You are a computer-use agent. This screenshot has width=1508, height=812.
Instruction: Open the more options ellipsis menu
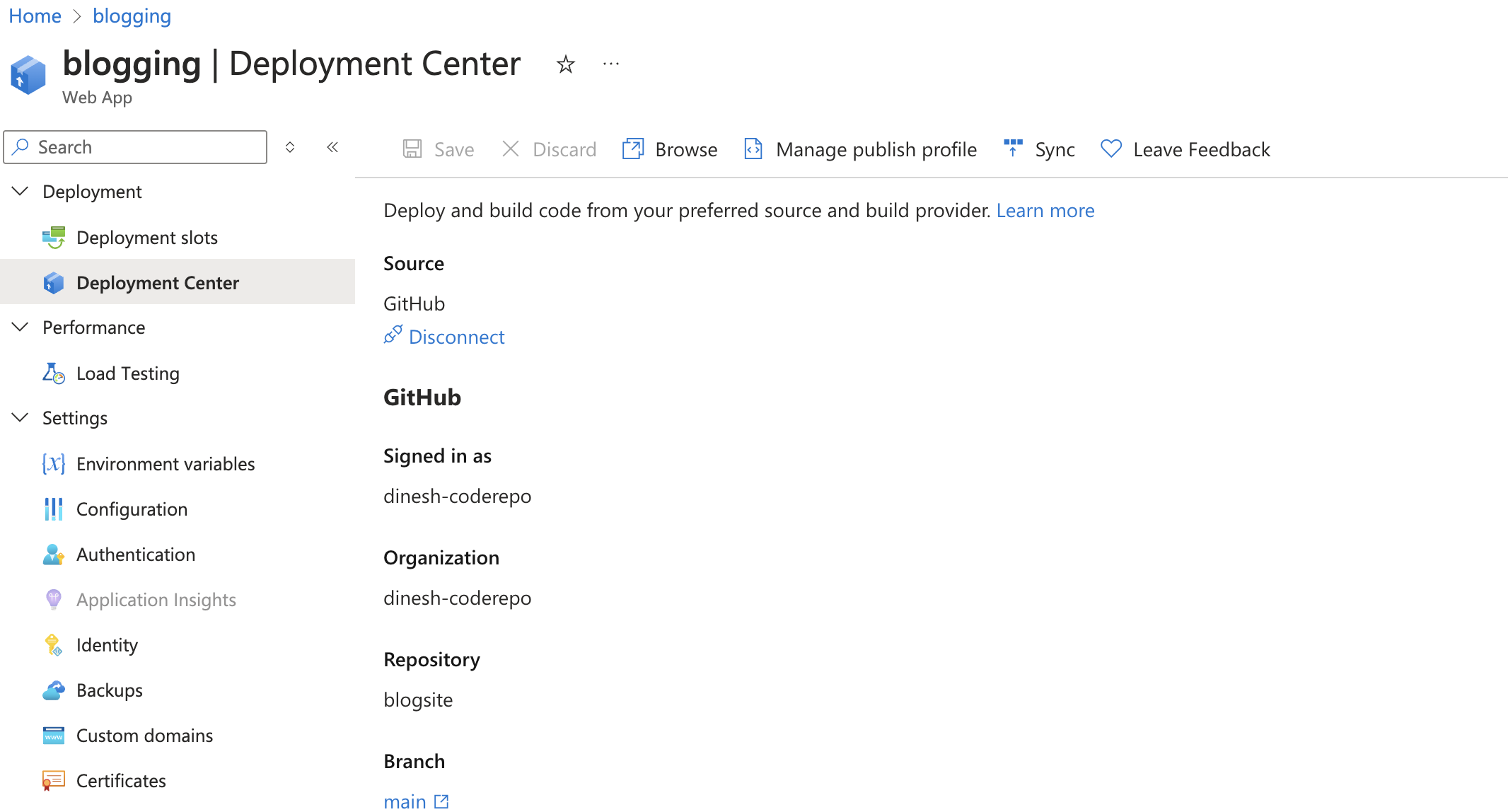click(611, 64)
